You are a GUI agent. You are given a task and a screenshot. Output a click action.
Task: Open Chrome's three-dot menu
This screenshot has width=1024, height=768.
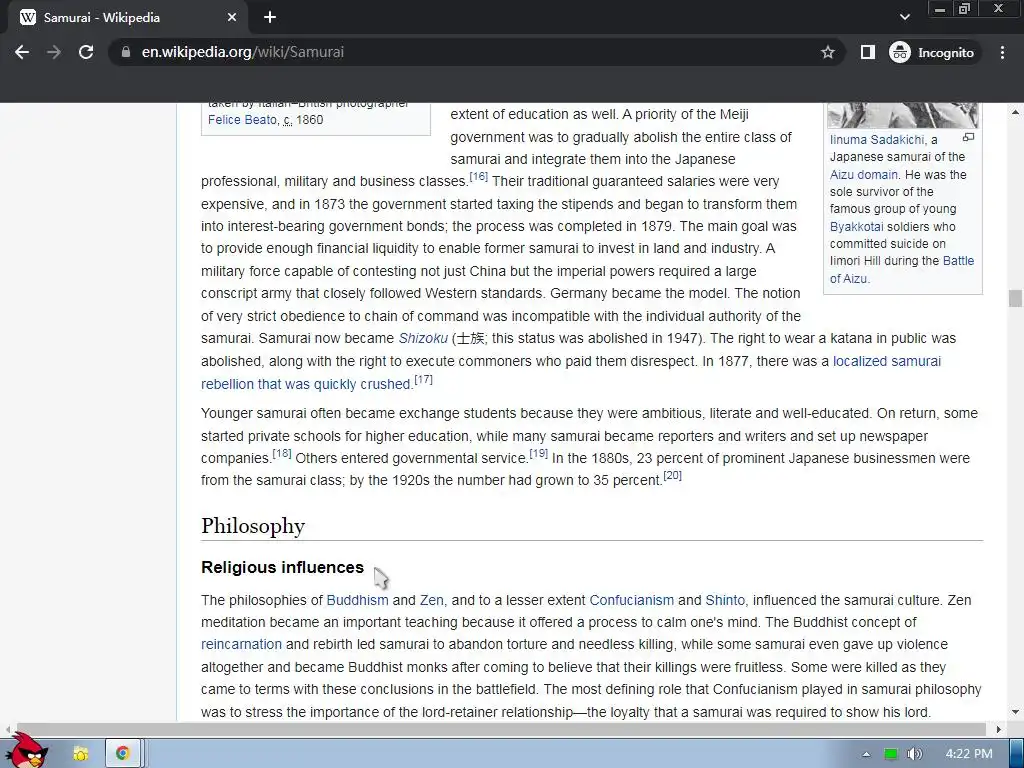coord(1002,52)
